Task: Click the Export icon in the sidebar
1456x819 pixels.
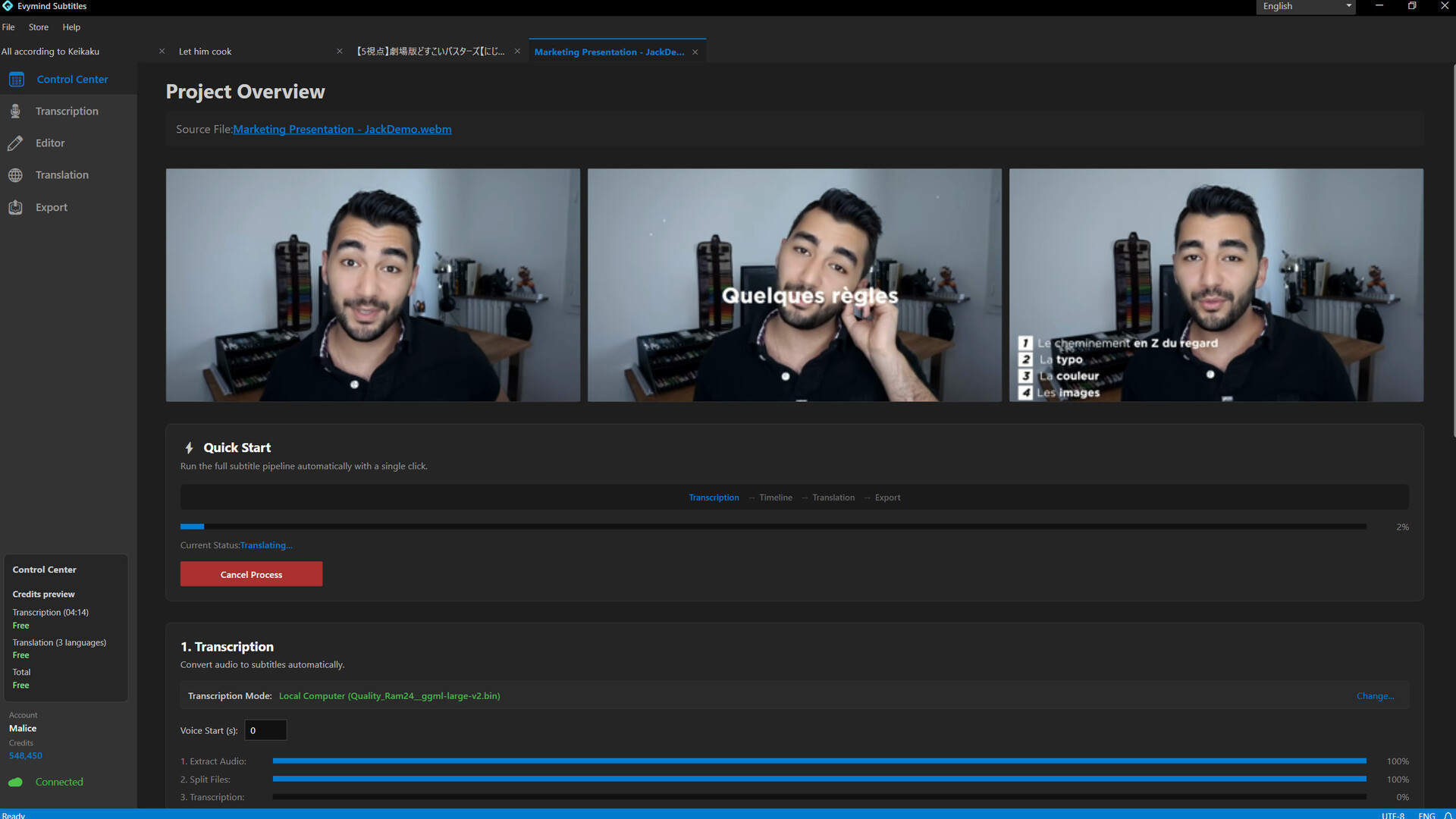Action: (15, 207)
